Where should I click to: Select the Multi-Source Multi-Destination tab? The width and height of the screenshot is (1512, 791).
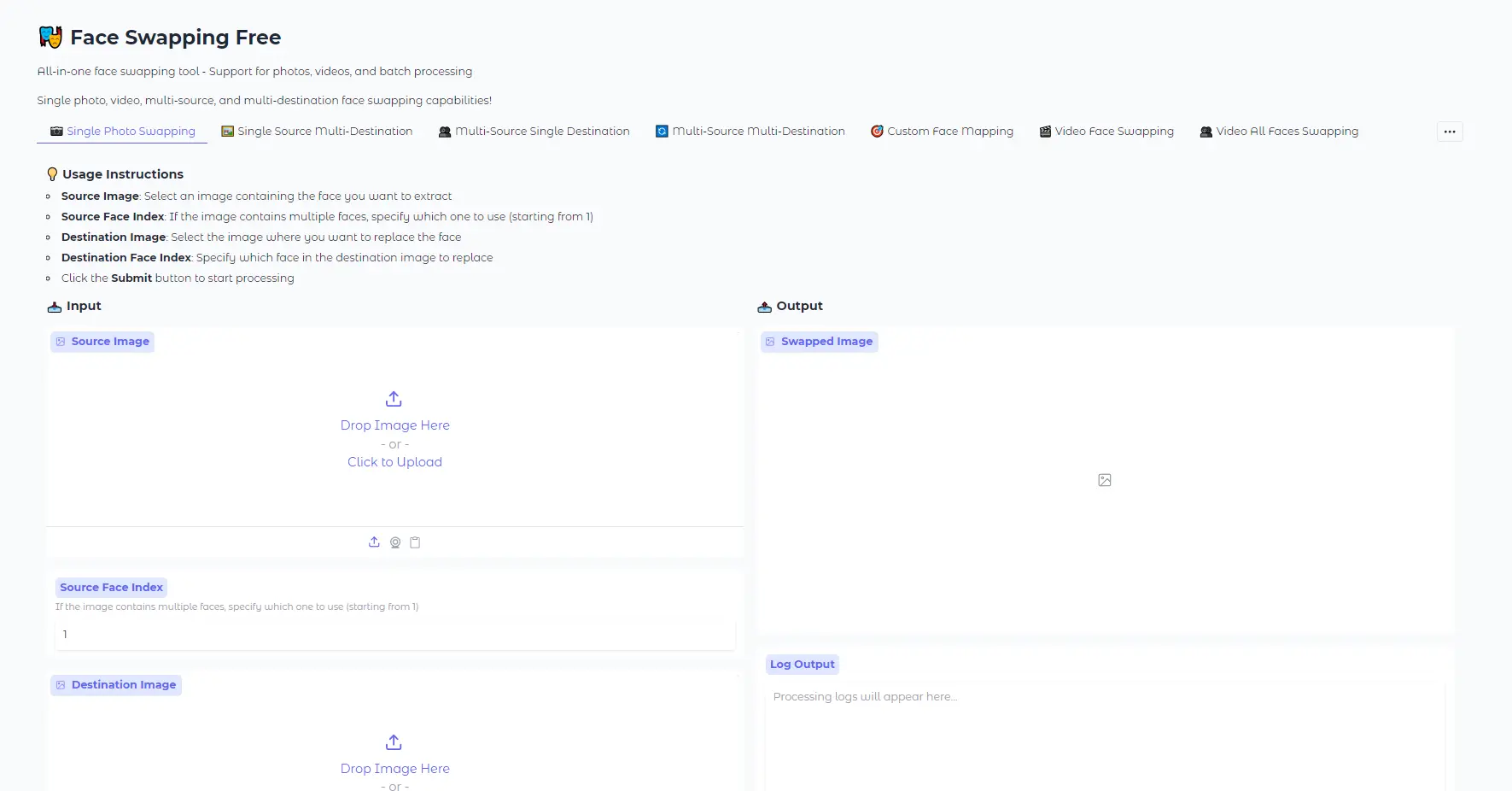point(750,132)
